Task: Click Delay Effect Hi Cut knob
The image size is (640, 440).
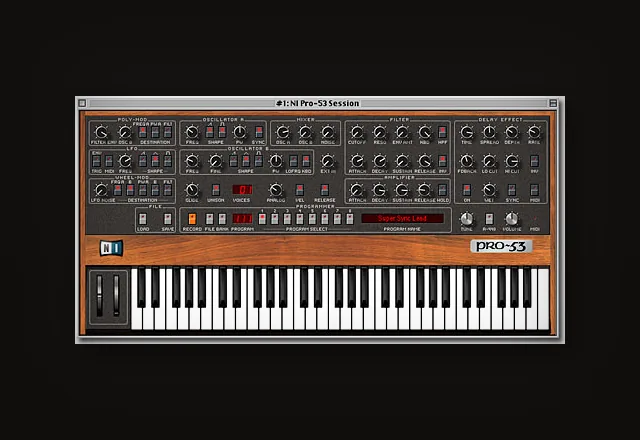Action: pyautogui.click(x=512, y=161)
